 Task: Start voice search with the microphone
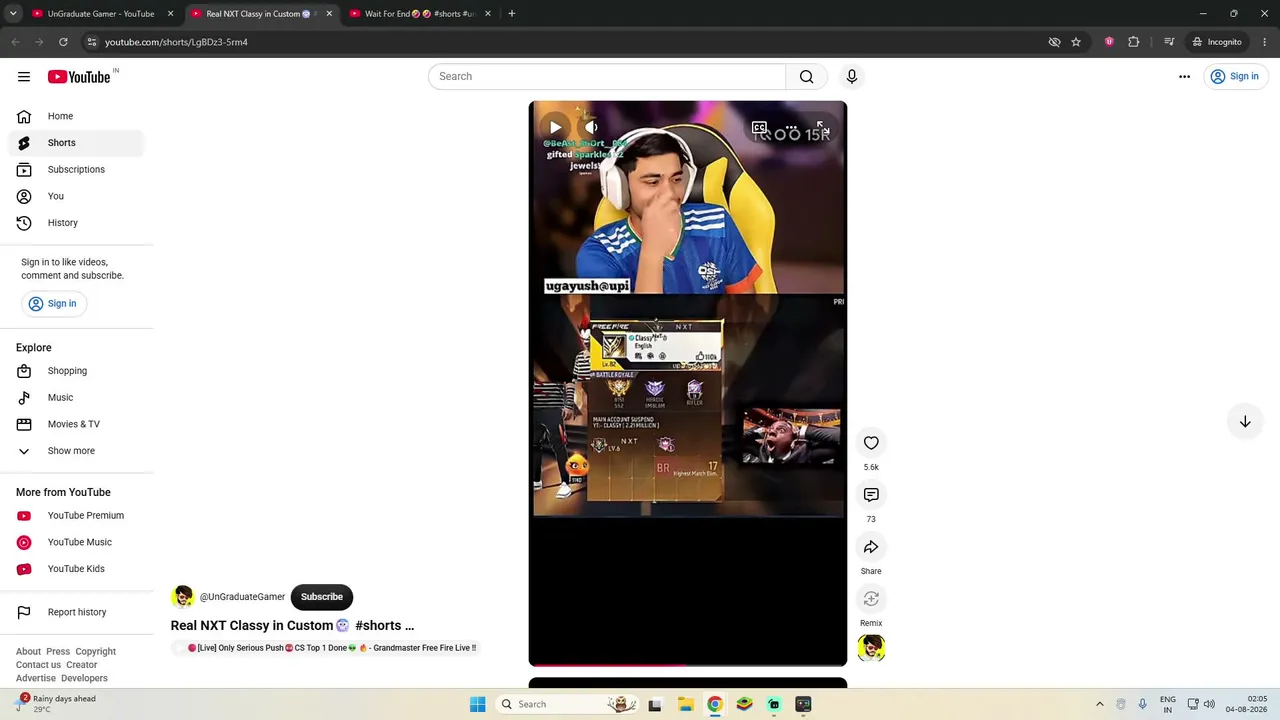852,77
